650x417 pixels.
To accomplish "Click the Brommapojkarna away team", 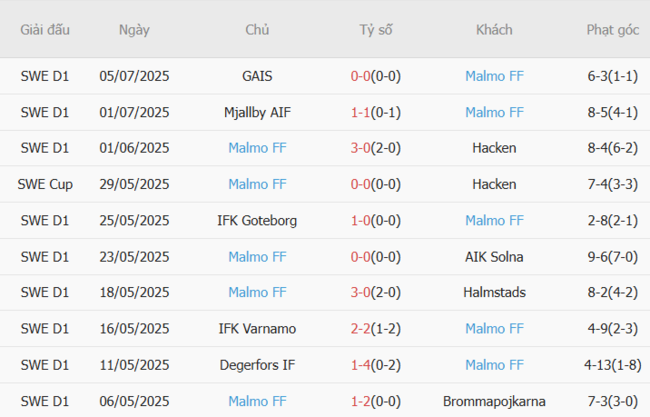I will click(494, 400).
